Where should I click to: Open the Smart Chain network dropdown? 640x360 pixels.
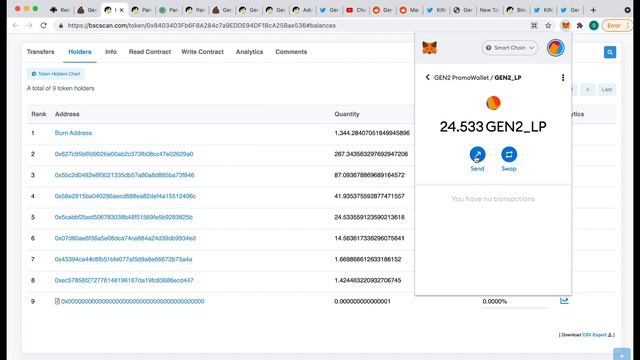509,48
